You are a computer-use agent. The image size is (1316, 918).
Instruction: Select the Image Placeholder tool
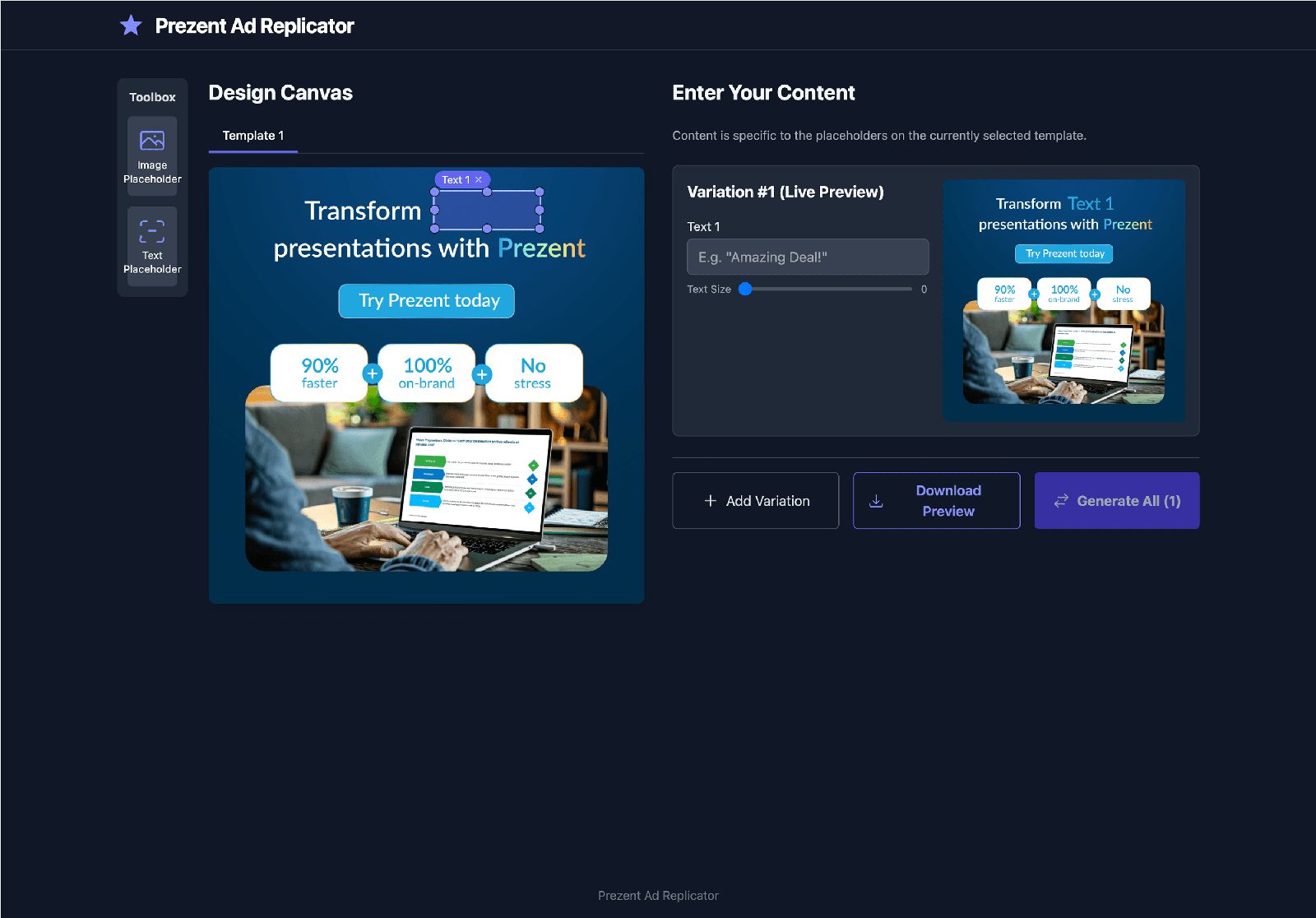click(152, 156)
